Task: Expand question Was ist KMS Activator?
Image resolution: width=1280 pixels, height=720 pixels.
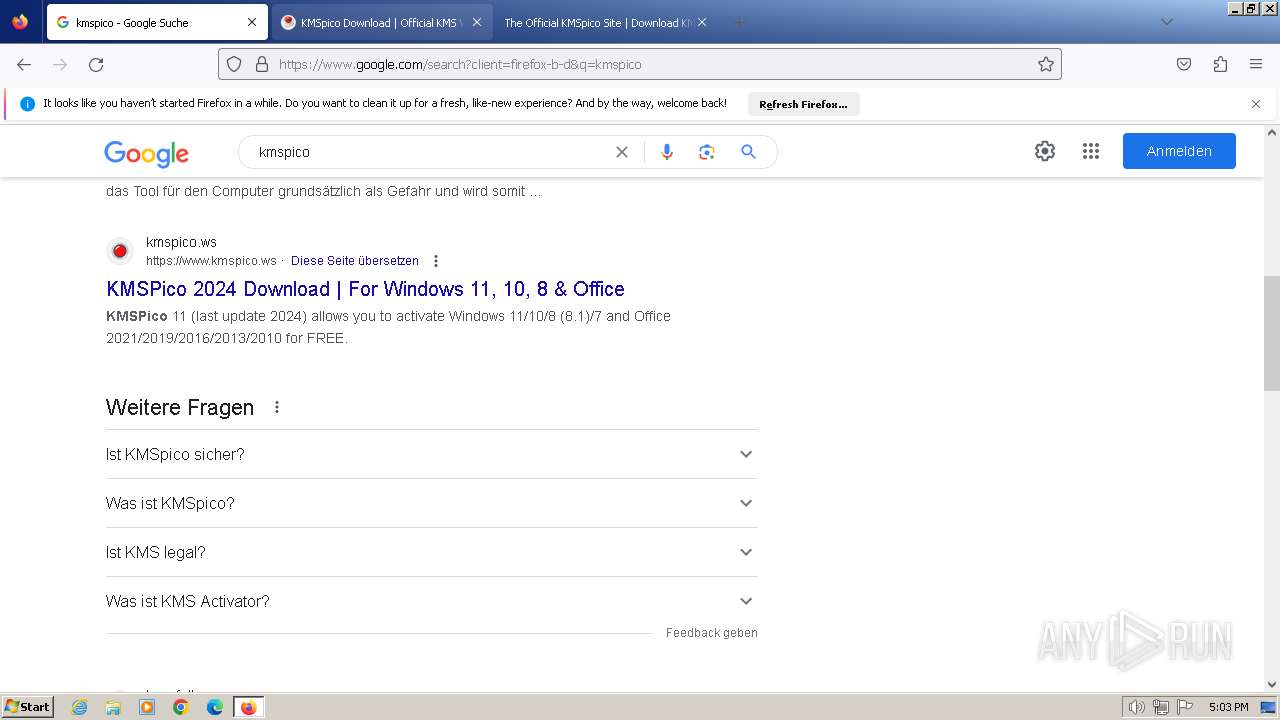Action: [431, 601]
